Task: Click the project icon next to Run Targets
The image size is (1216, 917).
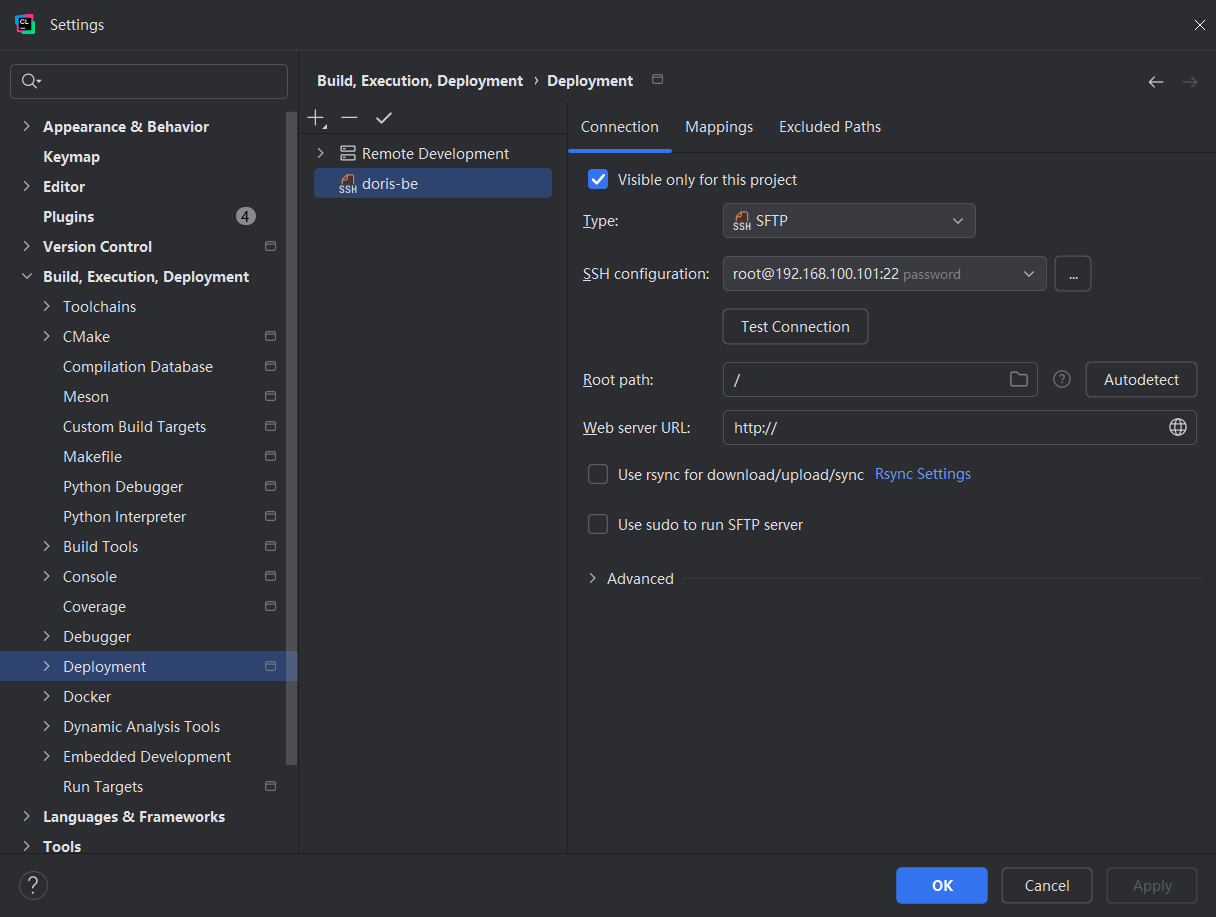Action: pos(270,786)
